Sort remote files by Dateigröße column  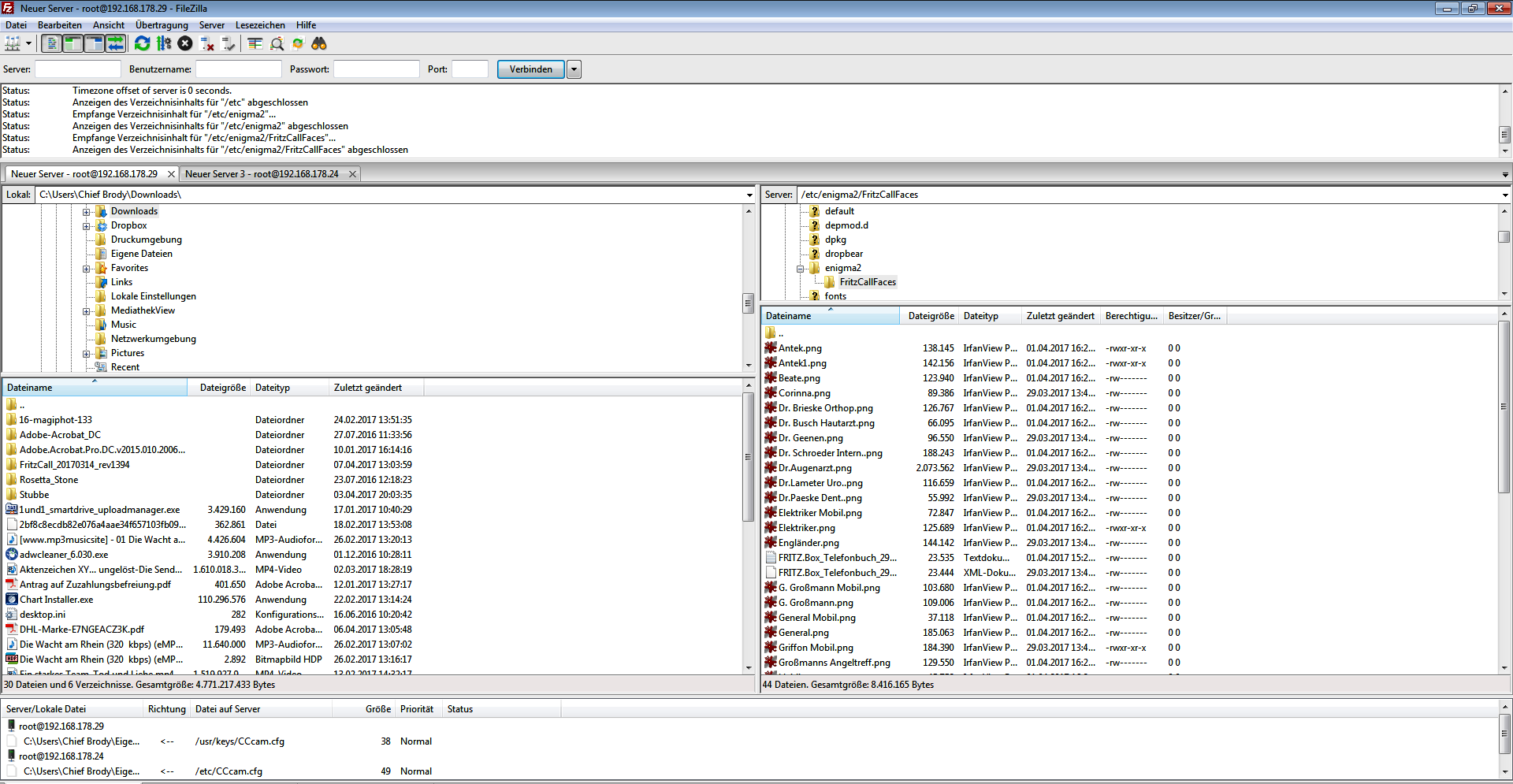coord(930,316)
